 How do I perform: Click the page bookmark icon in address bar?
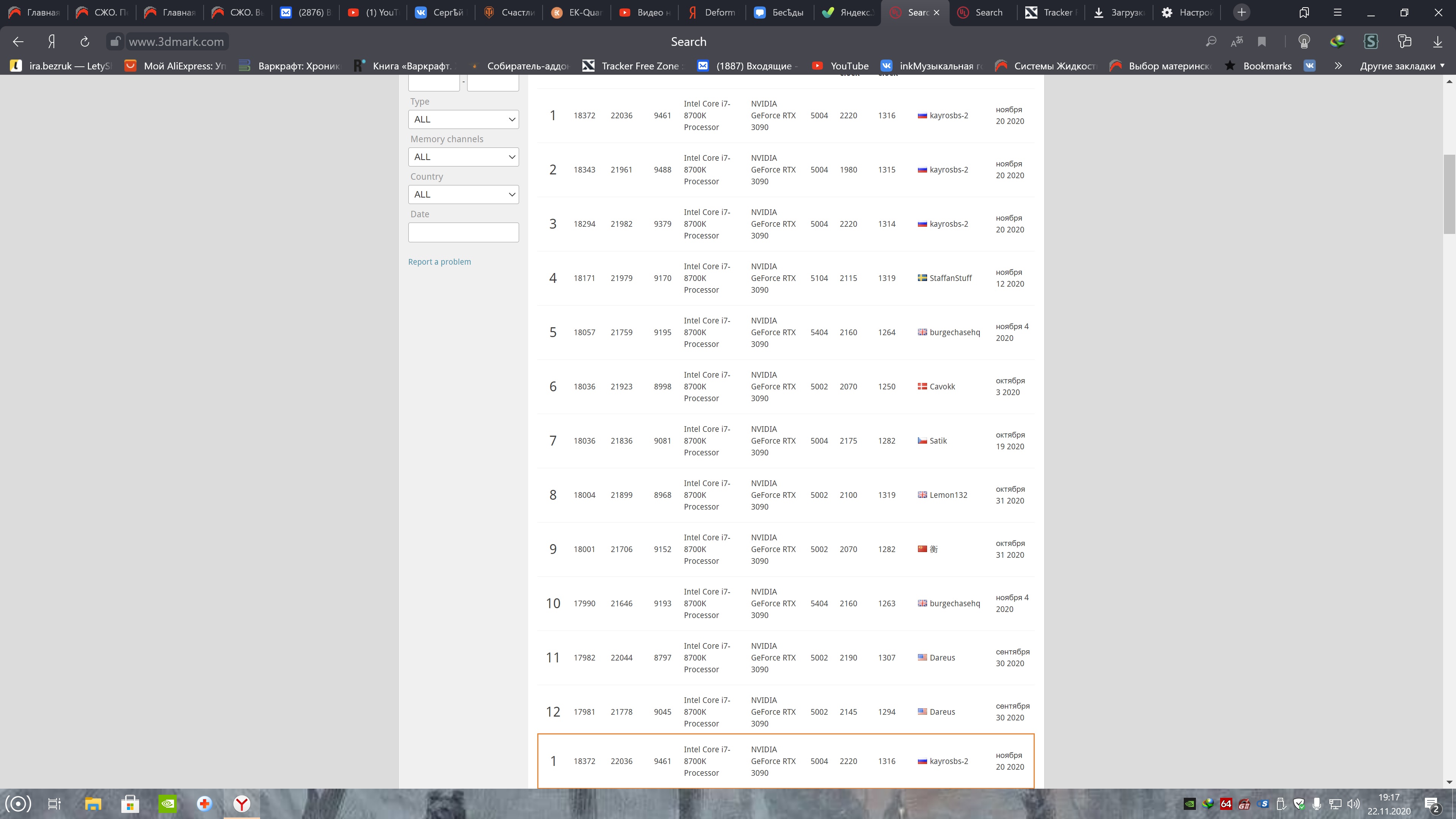[1261, 41]
